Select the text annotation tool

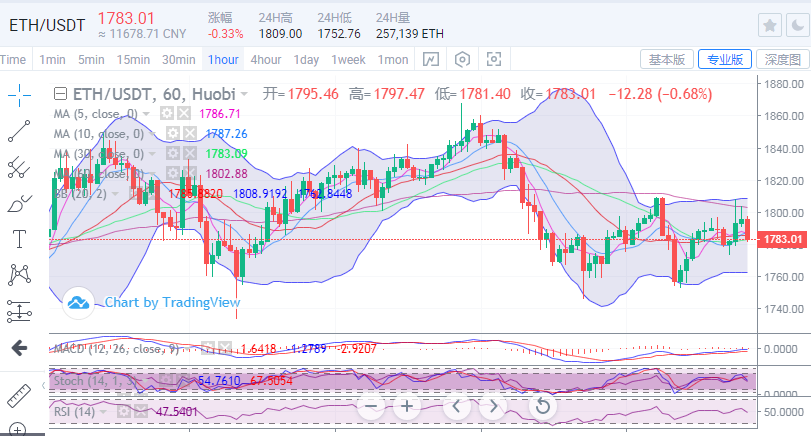(x=19, y=239)
